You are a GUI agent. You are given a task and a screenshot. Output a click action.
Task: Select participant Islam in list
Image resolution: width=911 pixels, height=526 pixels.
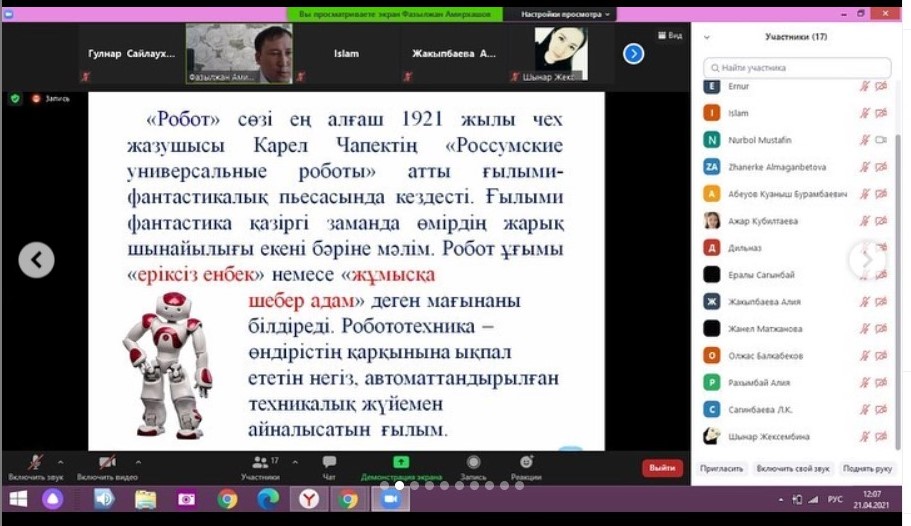coord(796,113)
